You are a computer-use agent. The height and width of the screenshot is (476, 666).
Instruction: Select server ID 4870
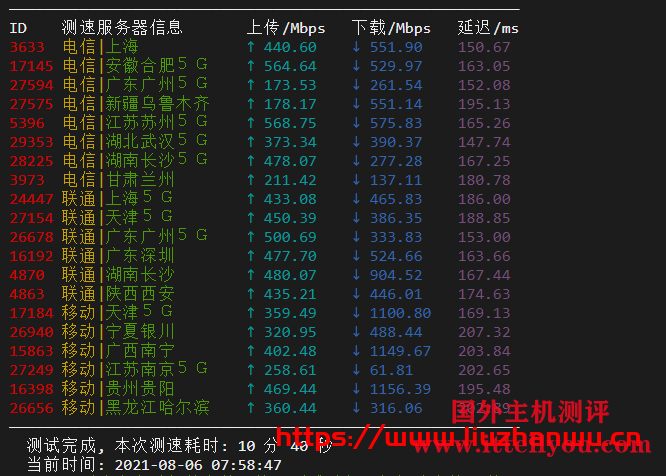27,275
